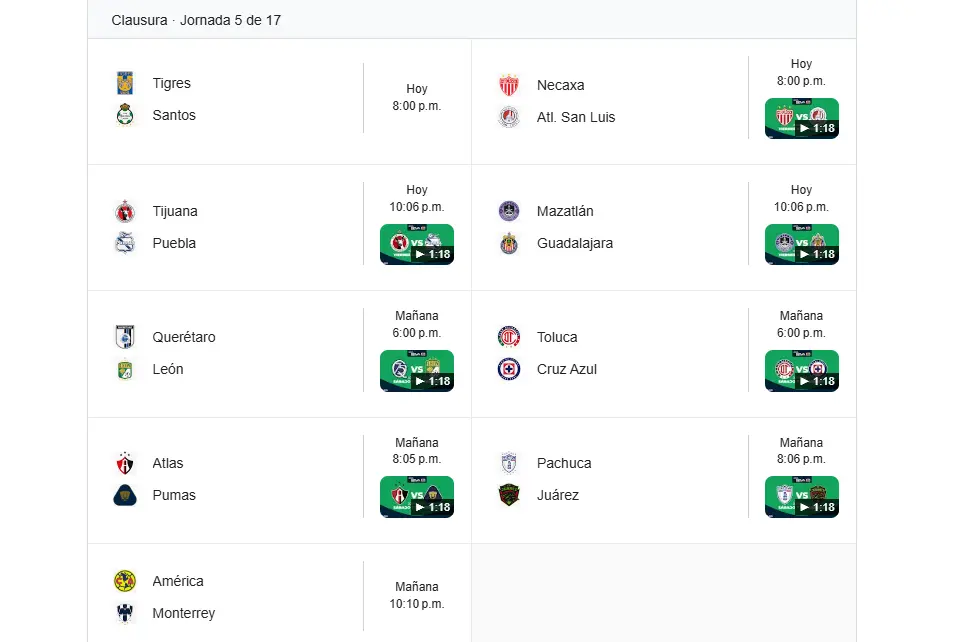Screen dimensions: 955x642
Task: Click the Monterrey team crest icon
Action: coord(124,613)
